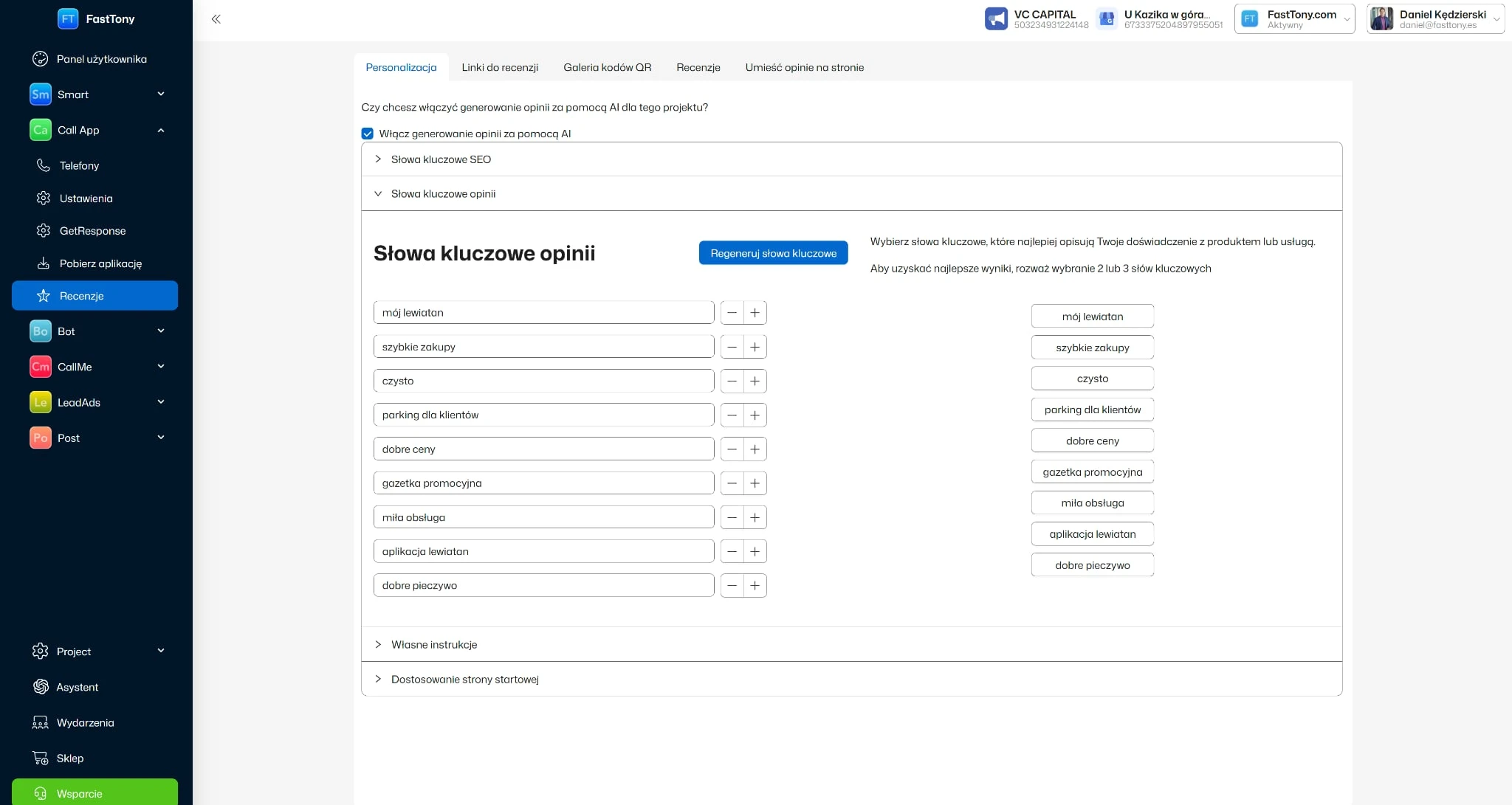
Task: Switch to the Linki do recenzji tab
Action: coord(500,67)
